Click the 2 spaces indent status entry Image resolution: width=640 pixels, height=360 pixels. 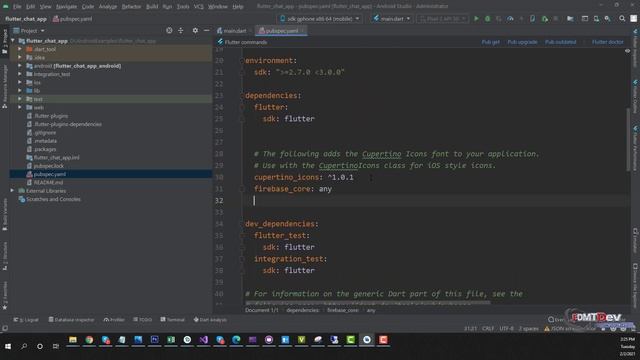pos(529,329)
